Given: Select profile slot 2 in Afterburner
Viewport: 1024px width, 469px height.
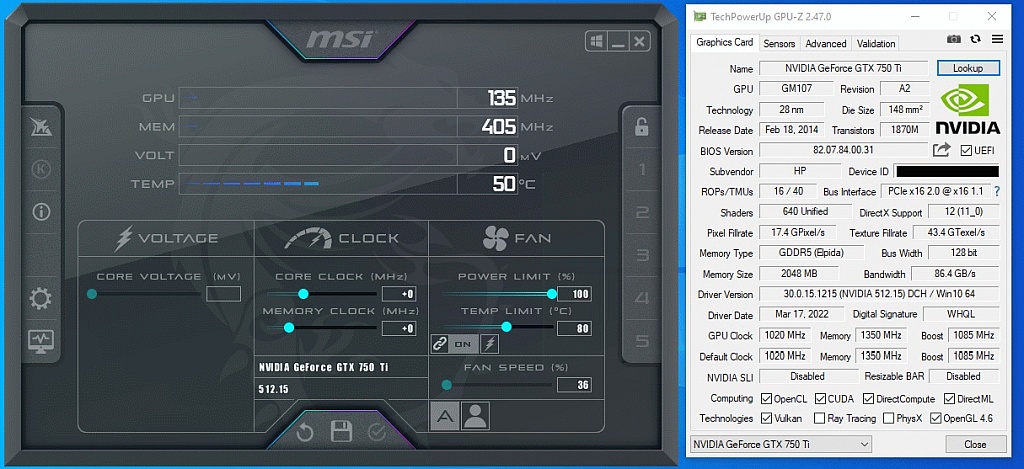Looking at the screenshot, I should point(642,212).
